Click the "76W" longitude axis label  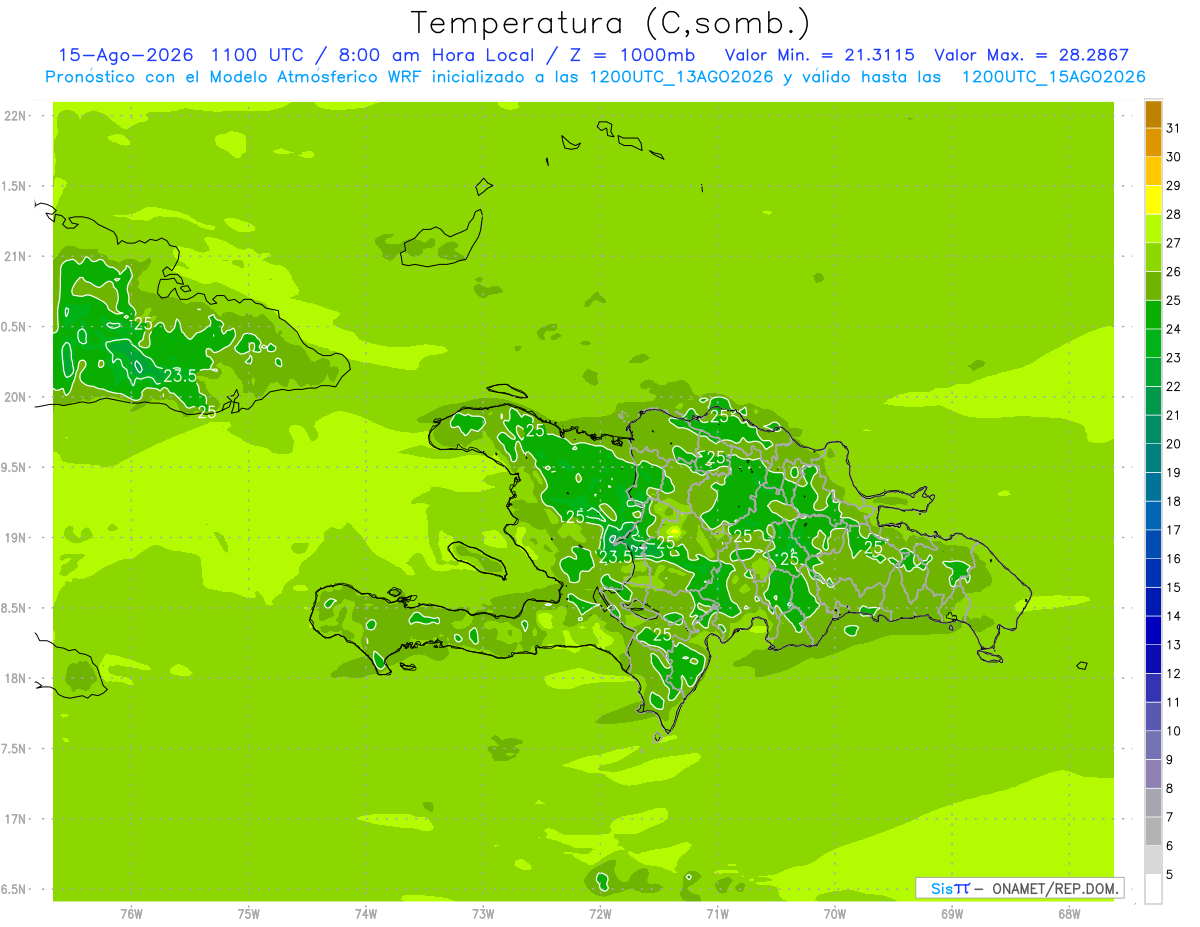pos(131,913)
